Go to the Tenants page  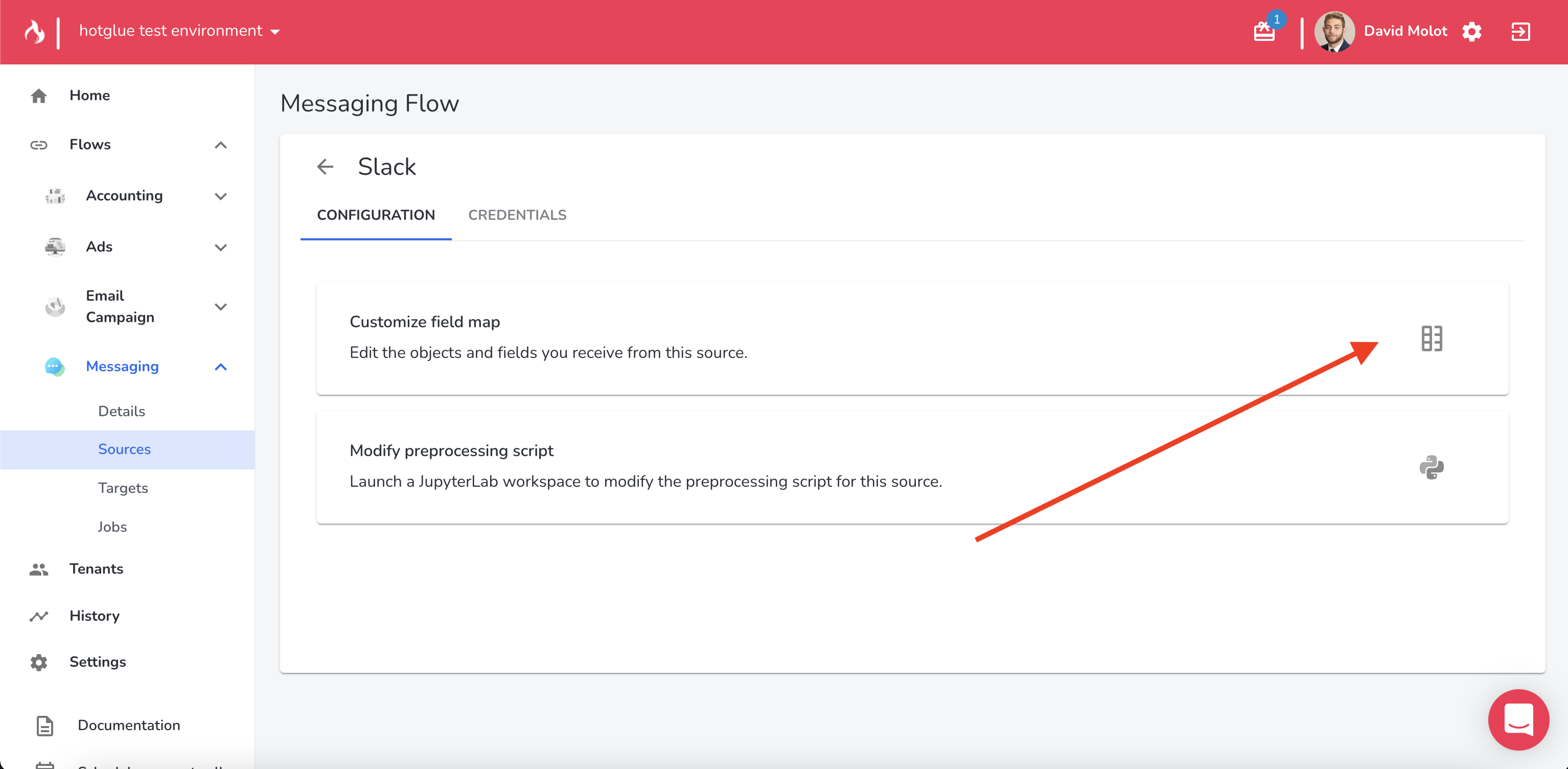tap(96, 569)
